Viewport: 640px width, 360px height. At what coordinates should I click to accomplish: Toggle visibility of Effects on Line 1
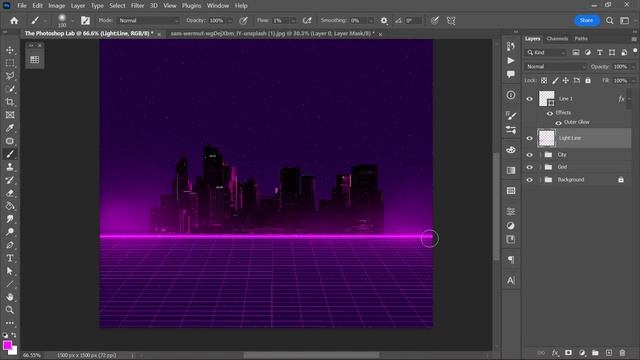coord(550,113)
